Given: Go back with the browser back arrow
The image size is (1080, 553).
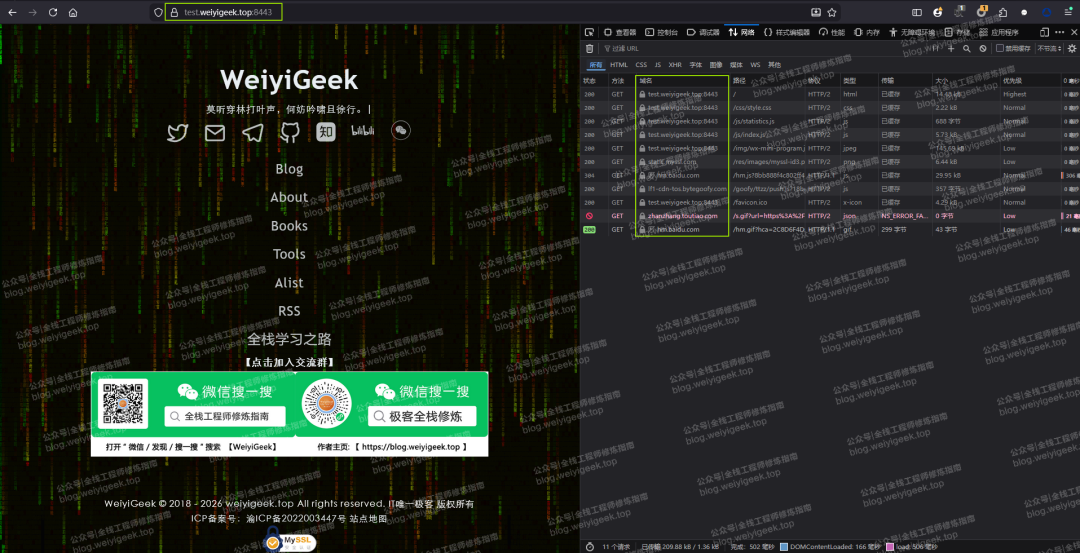Looking at the screenshot, I should click(x=12, y=12).
